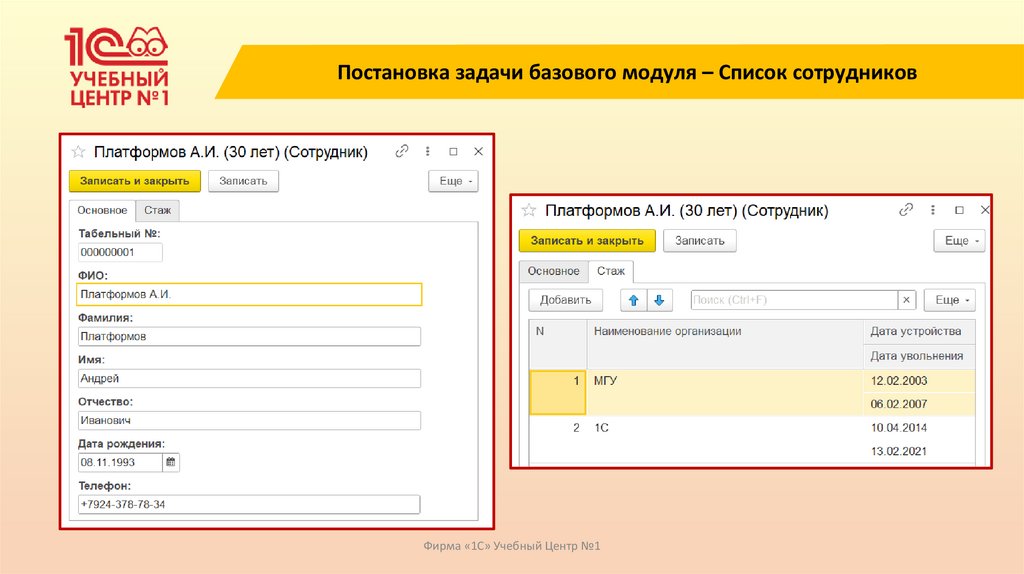Open the three-dot menu in left window
This screenshot has width=1024, height=574.
coord(428,151)
